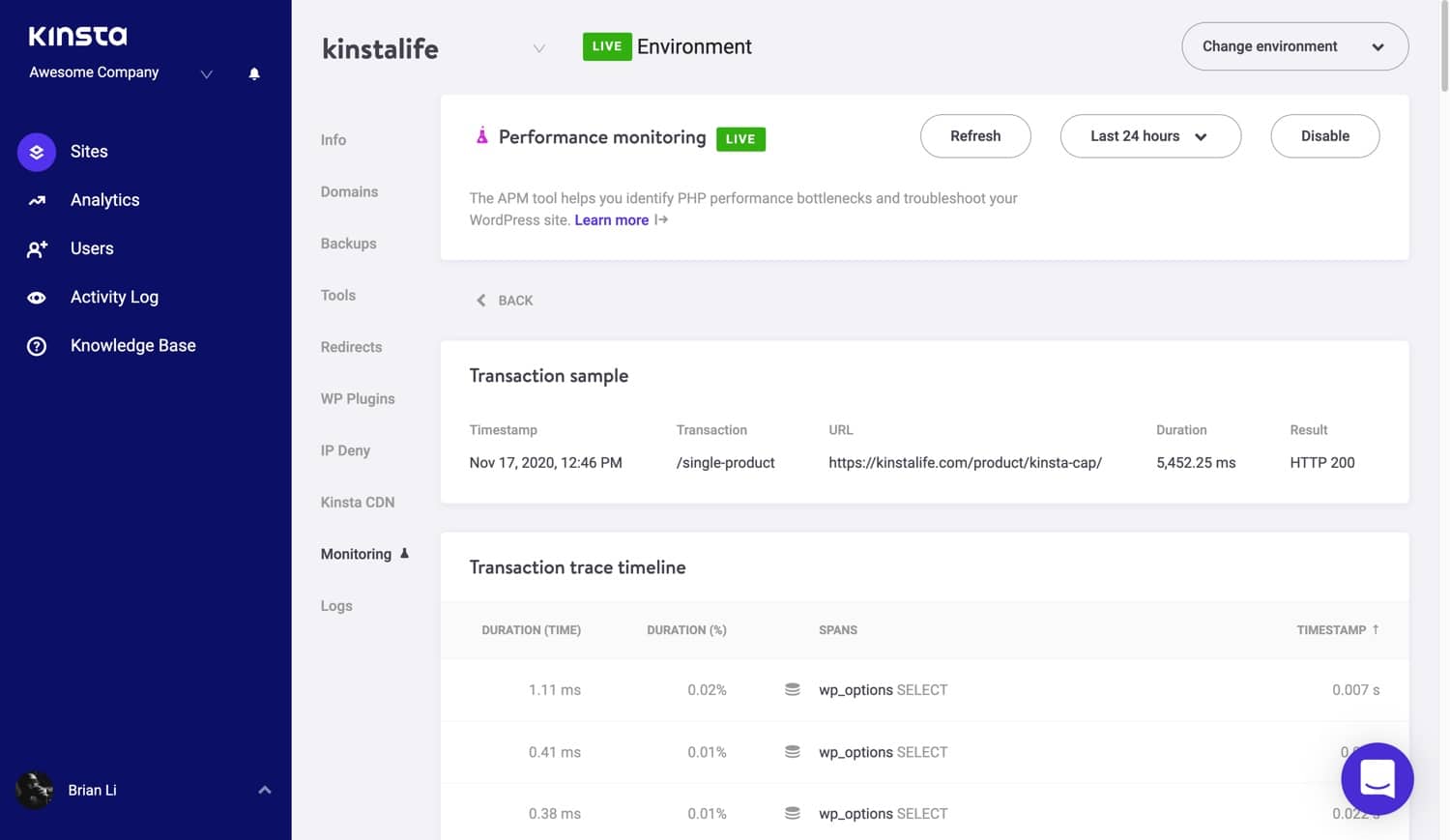Image resolution: width=1450 pixels, height=840 pixels.
Task: Switch to the Domains tab
Action: 349,191
